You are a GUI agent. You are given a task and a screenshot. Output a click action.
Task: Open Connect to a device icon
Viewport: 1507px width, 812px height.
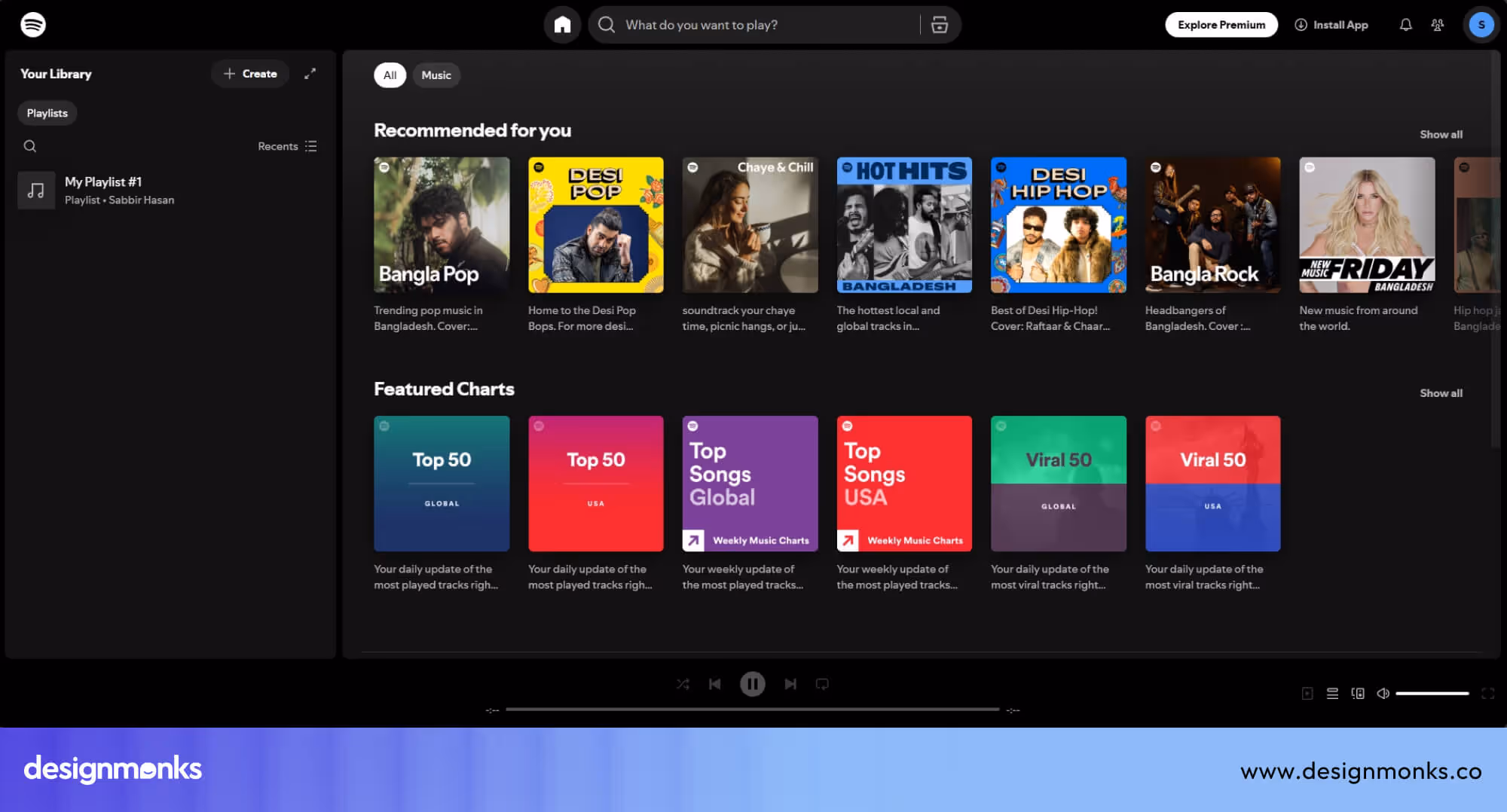(x=1358, y=694)
